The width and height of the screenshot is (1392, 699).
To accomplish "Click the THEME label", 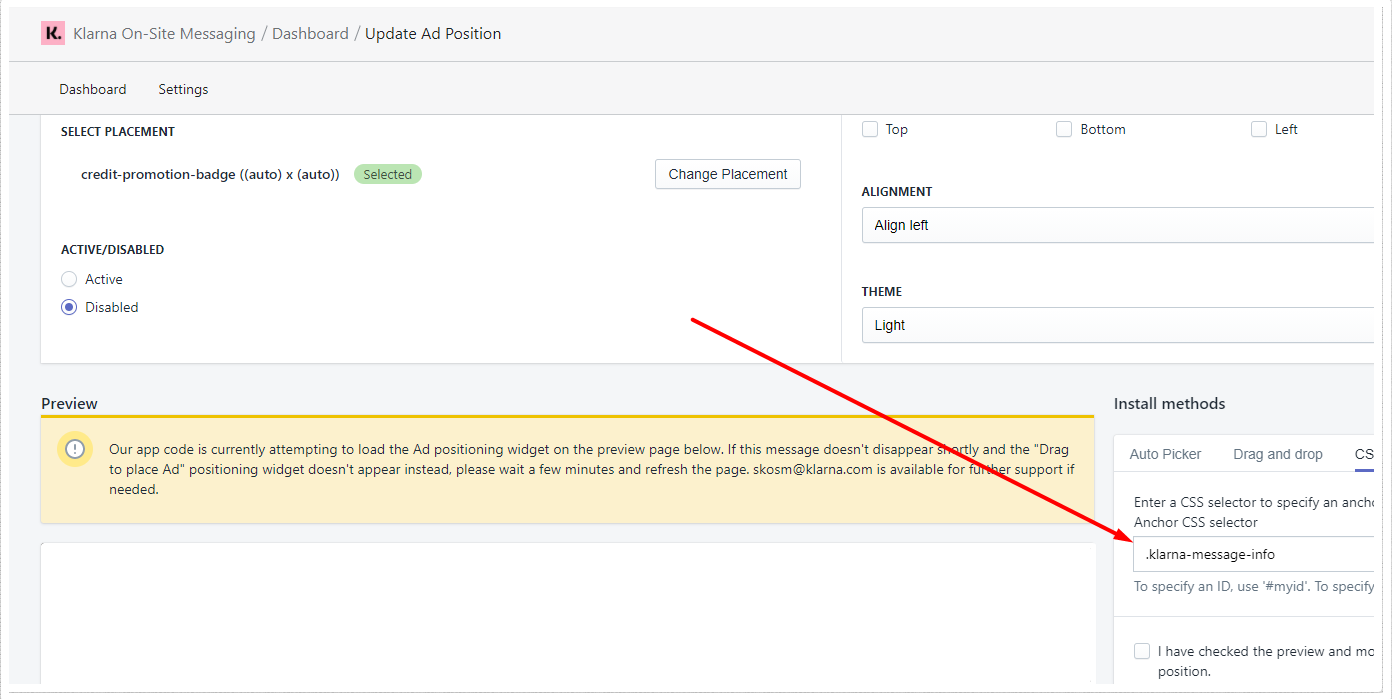I will [x=882, y=291].
